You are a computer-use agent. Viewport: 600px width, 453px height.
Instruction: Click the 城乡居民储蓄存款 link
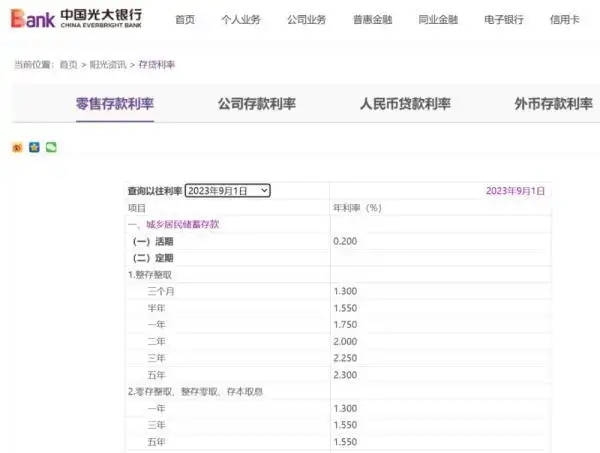pyautogui.click(x=183, y=224)
